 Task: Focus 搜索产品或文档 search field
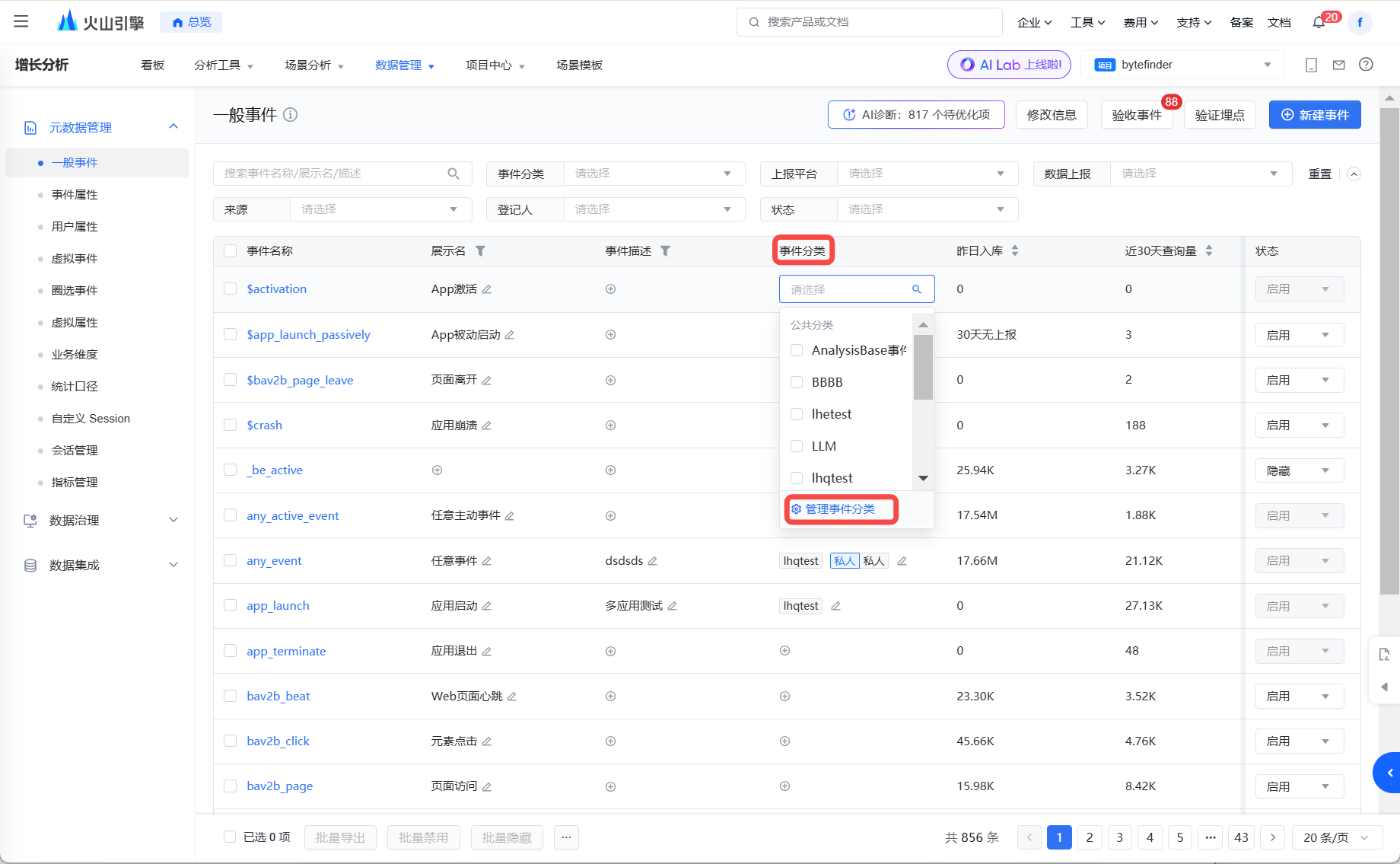pyautogui.click(x=870, y=22)
